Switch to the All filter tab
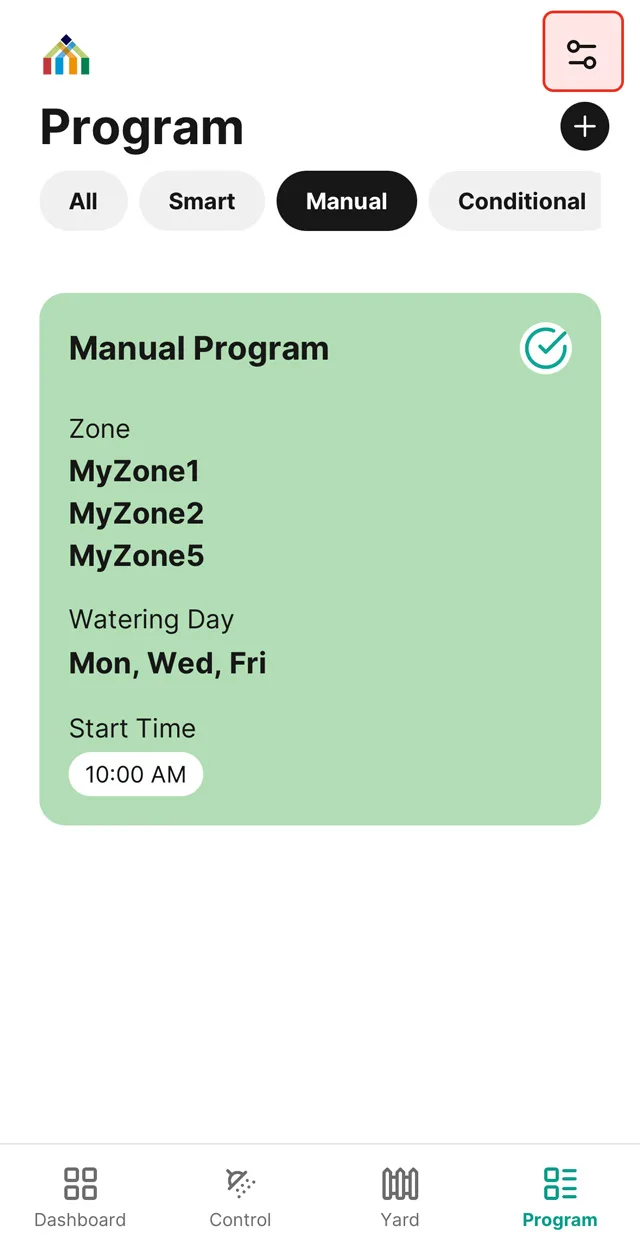The width and height of the screenshot is (640, 1254). (x=83, y=201)
